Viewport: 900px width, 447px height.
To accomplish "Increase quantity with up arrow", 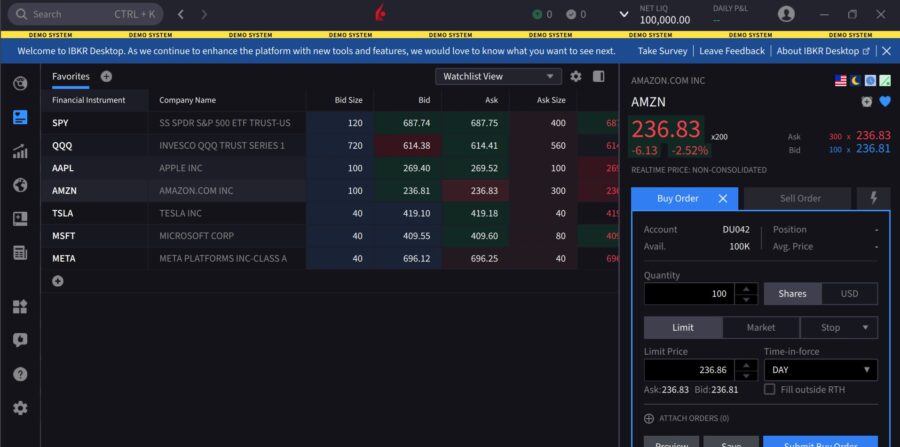I will click(746, 288).
